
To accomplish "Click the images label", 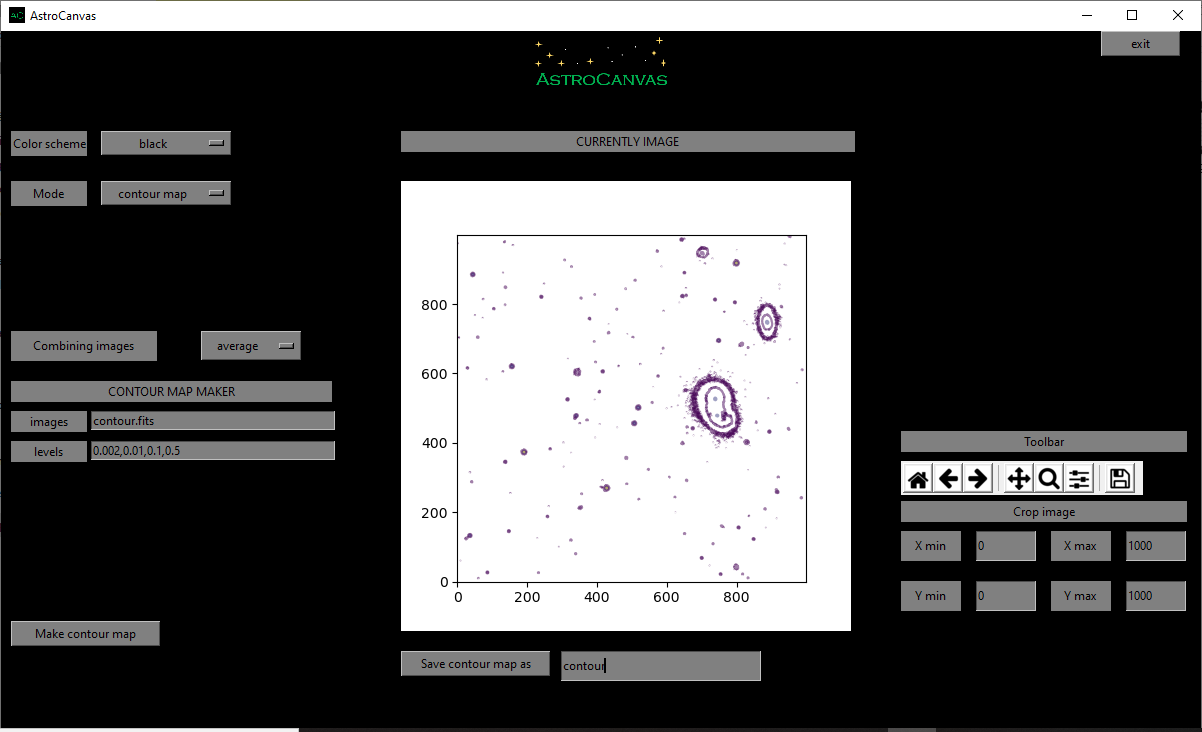I will [49, 421].
